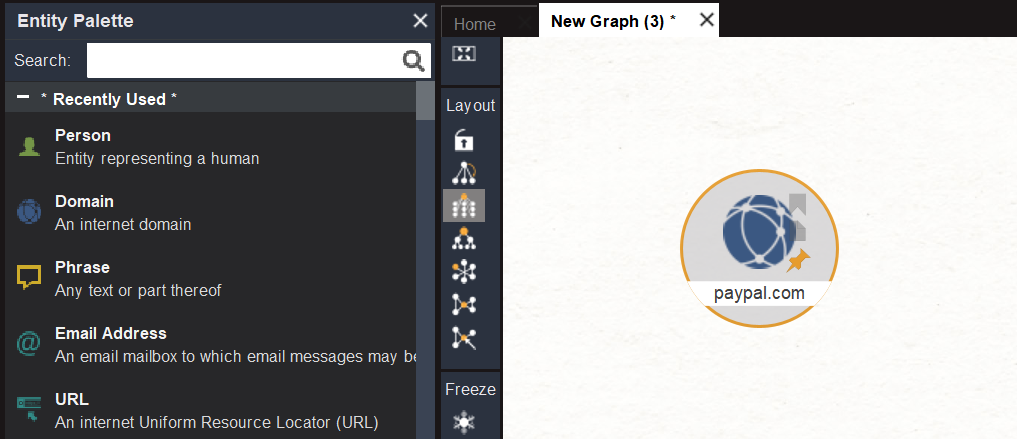
Task: Select the Person entity icon
Action: pos(29,147)
